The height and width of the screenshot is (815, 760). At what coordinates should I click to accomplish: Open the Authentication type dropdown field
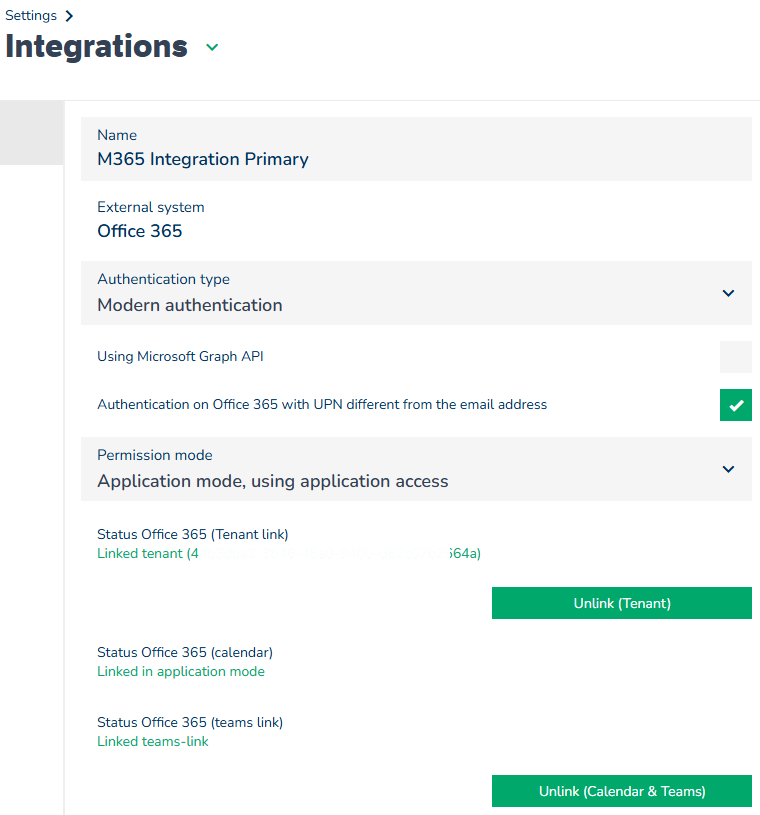click(x=400, y=293)
